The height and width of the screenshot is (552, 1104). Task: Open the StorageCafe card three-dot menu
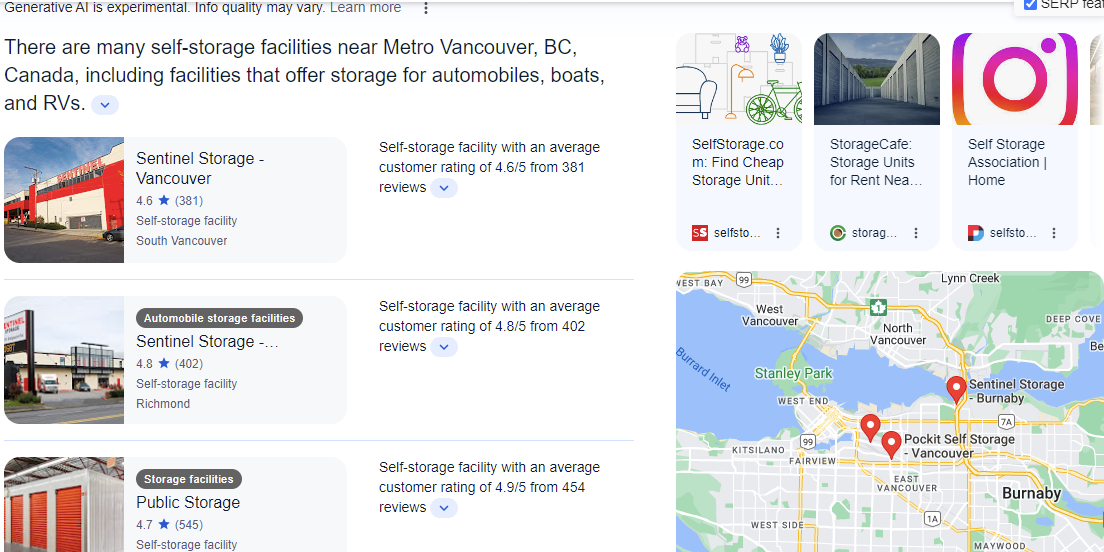(916, 233)
